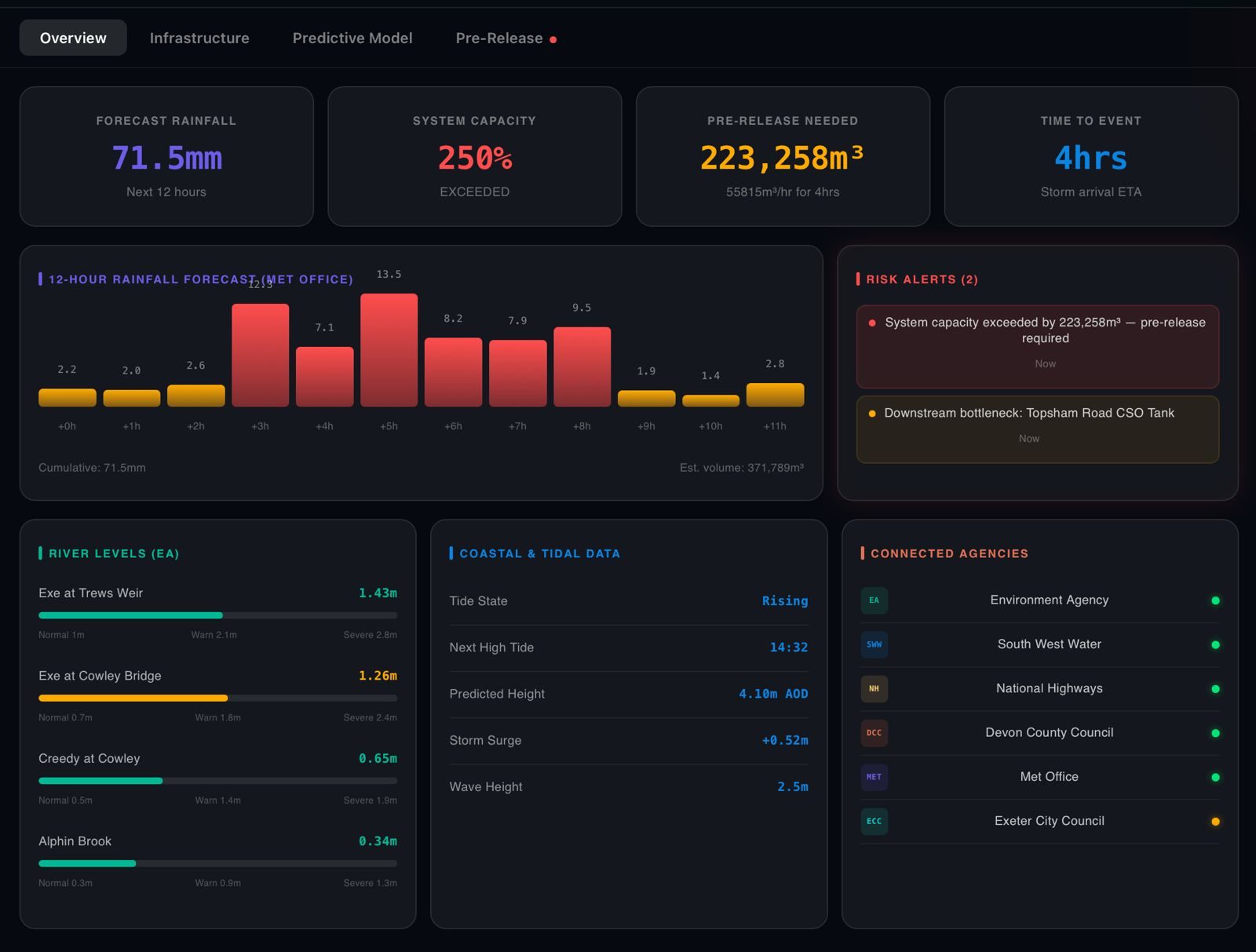Click the red dot on Pre-Release tab

[x=553, y=39]
